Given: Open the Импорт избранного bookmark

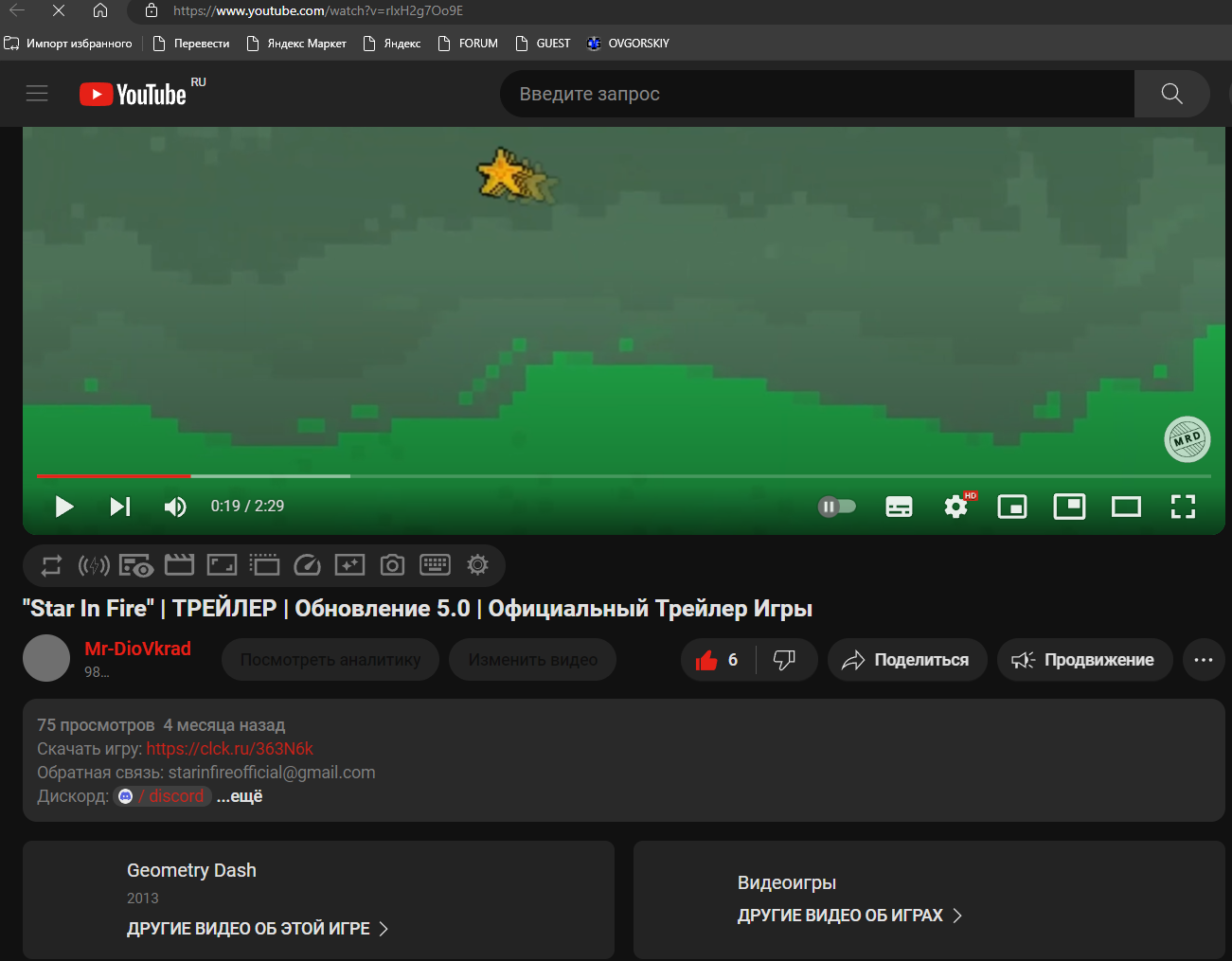Looking at the screenshot, I should 68,44.
